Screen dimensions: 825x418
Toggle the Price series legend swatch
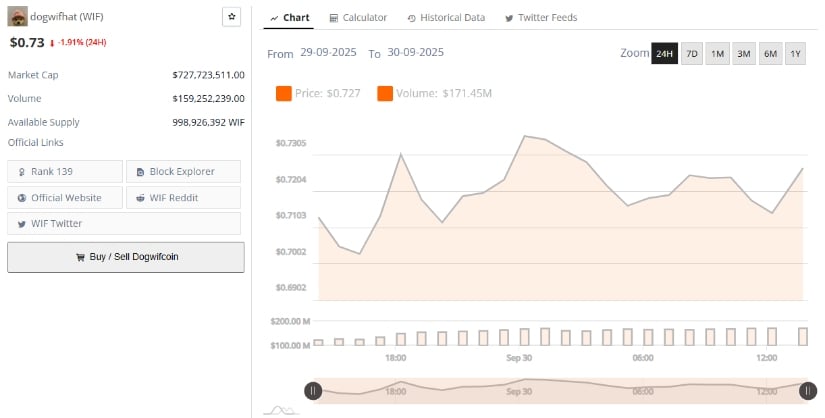click(283, 94)
